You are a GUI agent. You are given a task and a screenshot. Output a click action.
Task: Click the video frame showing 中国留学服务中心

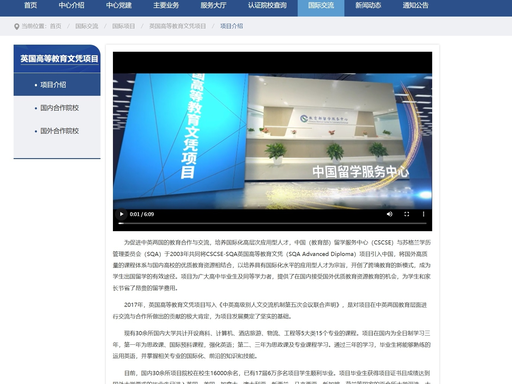pyautogui.click(x=272, y=141)
